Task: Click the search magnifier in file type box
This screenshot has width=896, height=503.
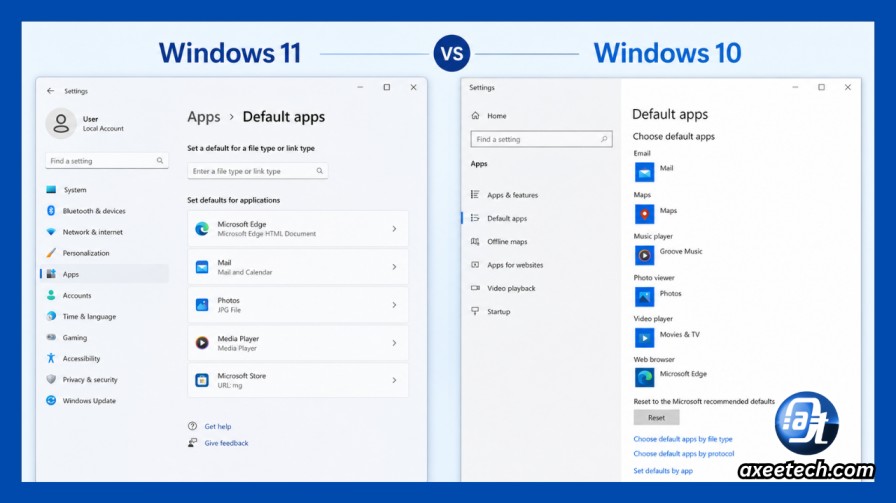Action: (x=319, y=171)
